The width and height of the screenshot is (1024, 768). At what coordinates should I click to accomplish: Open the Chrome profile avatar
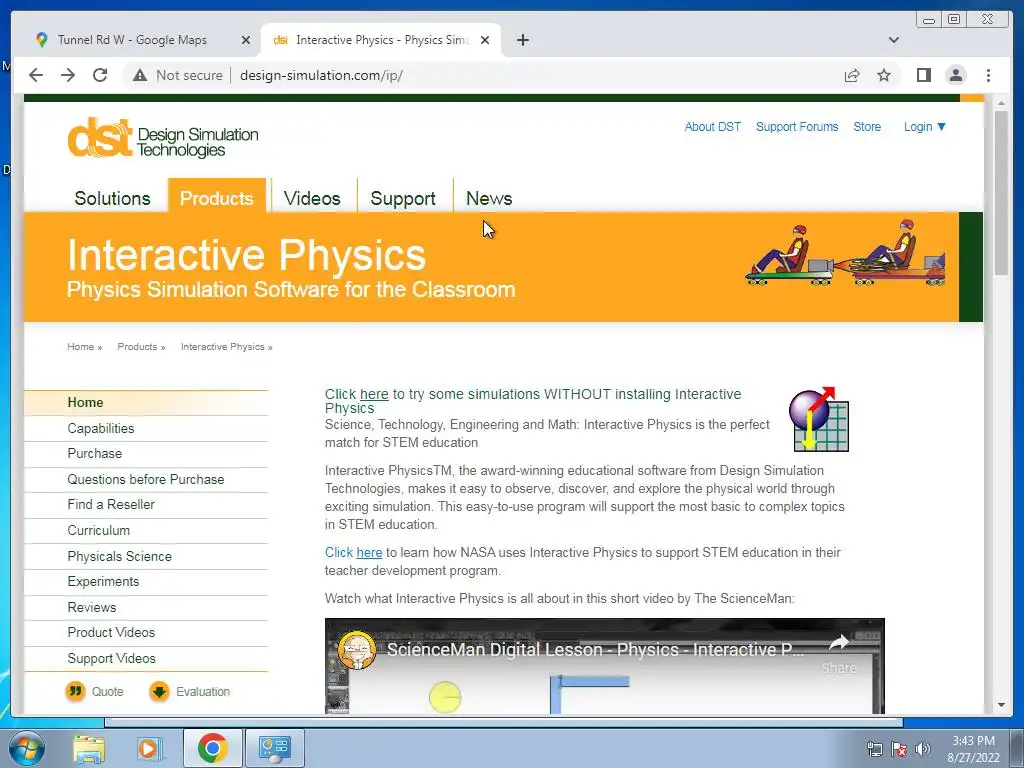coord(955,75)
